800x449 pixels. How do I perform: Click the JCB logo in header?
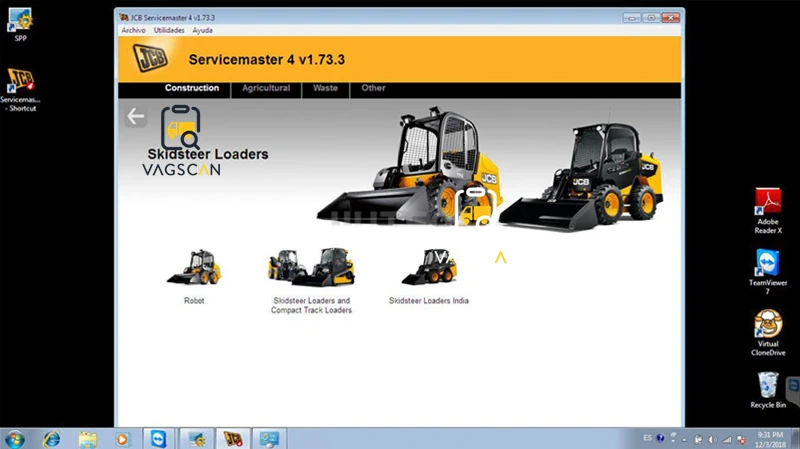(150, 58)
